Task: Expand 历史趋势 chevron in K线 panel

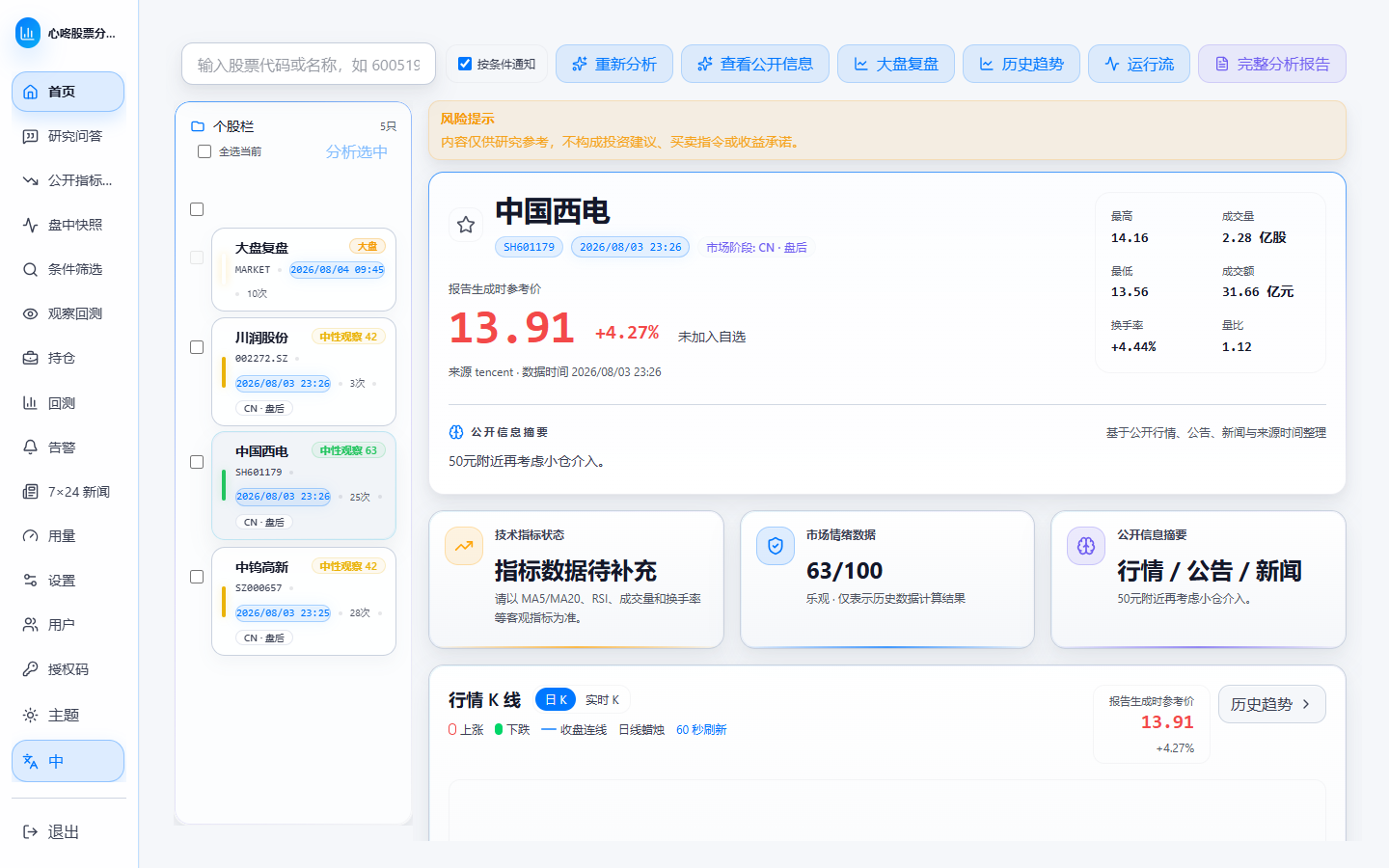Action: (1306, 704)
